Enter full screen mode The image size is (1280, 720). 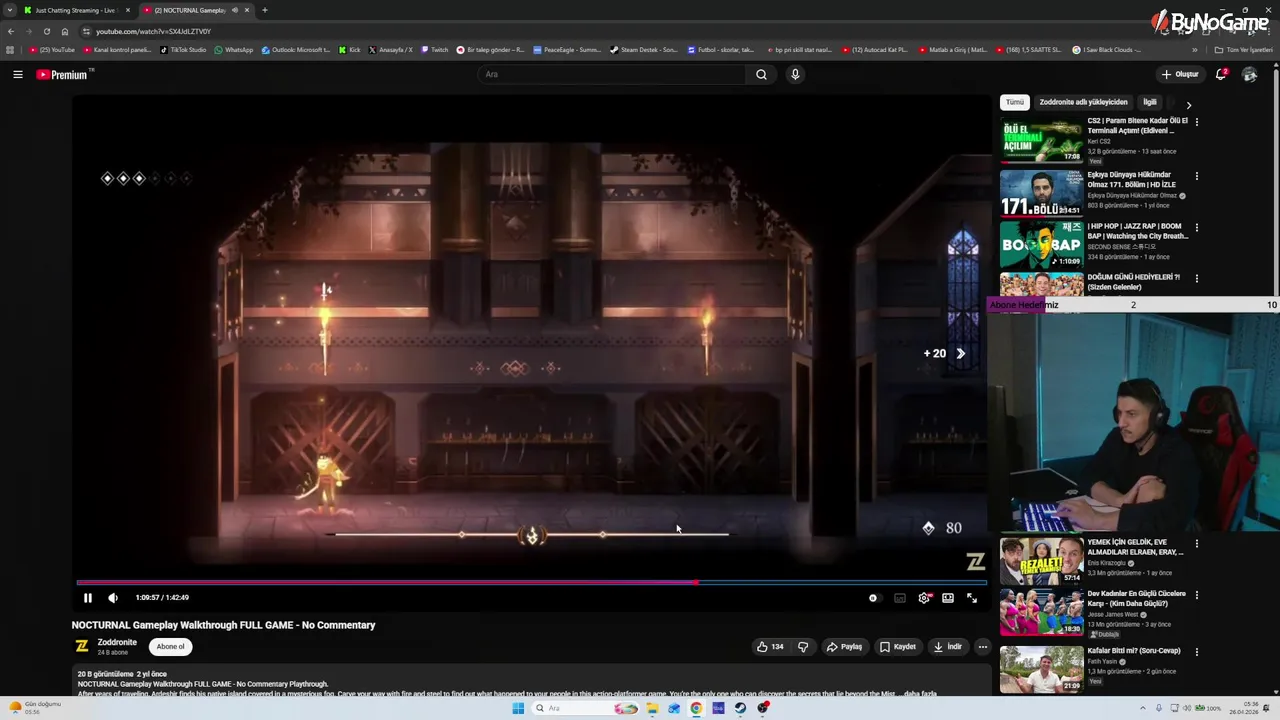pos(972,598)
